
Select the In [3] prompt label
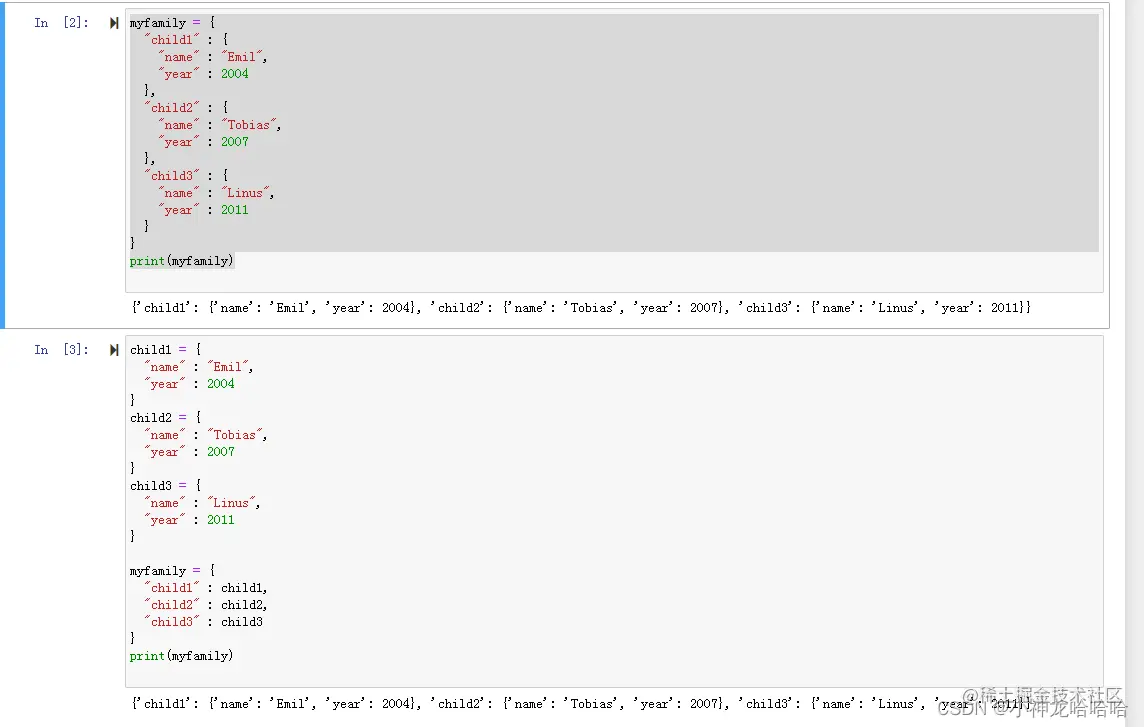61,350
